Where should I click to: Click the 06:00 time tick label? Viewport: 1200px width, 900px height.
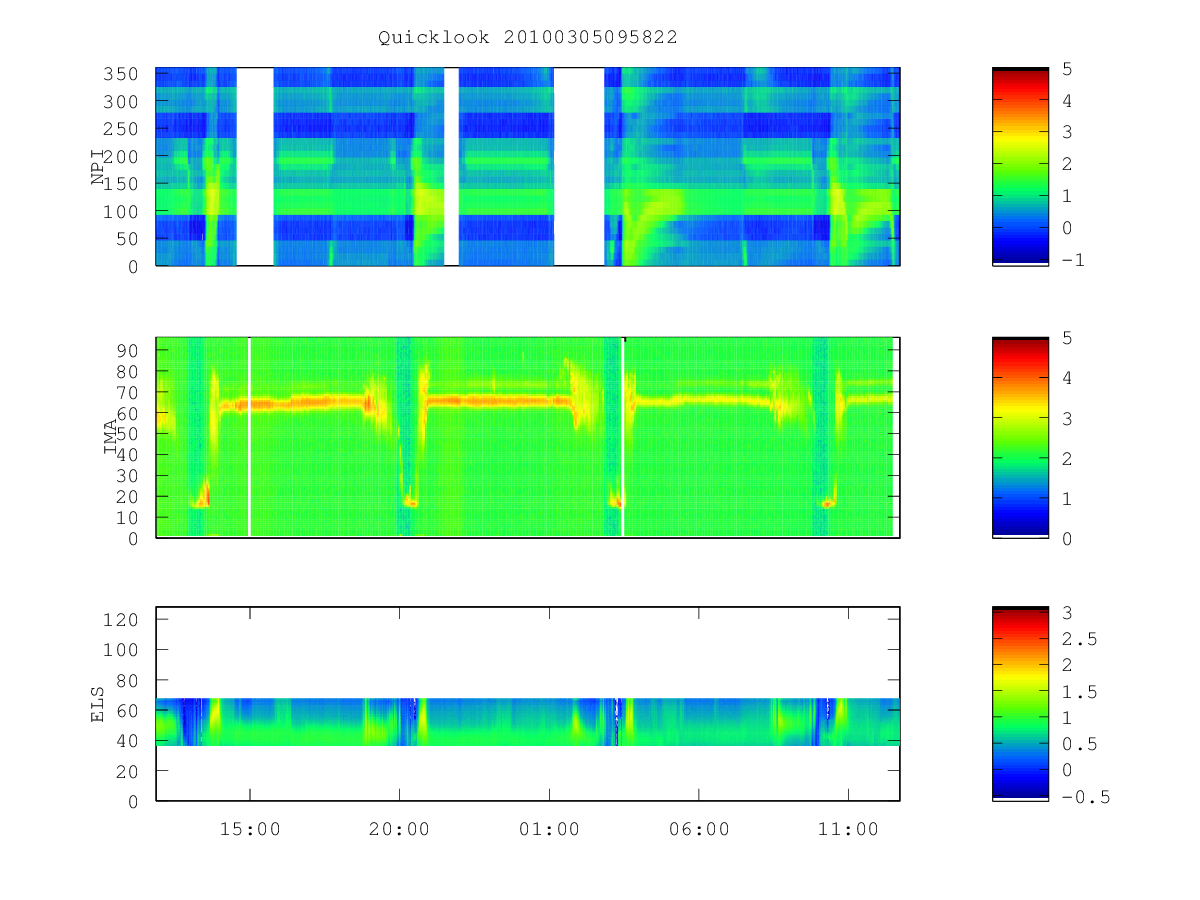point(698,829)
